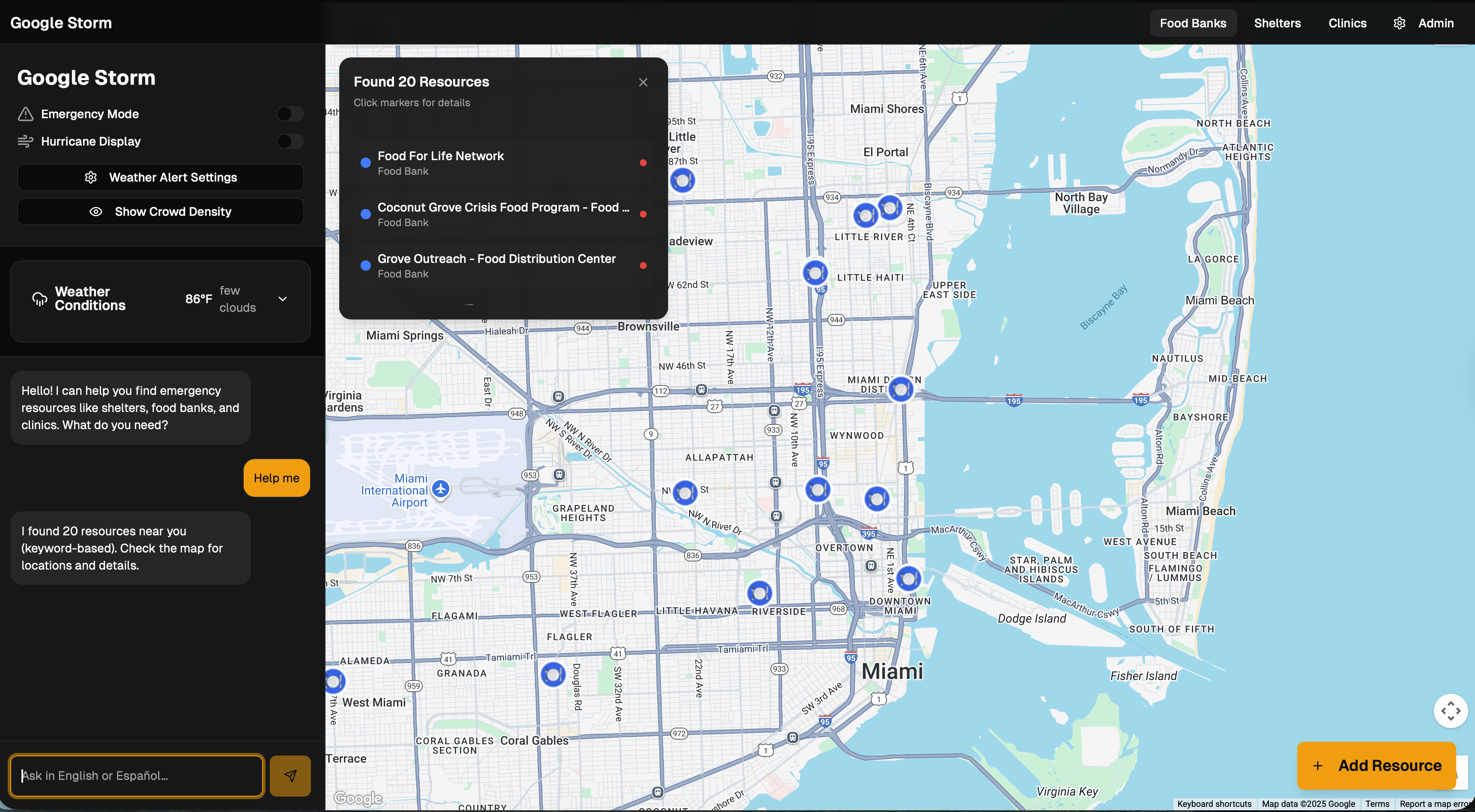Open Weather Alert Settings
The width and height of the screenshot is (1475, 812).
(160, 177)
